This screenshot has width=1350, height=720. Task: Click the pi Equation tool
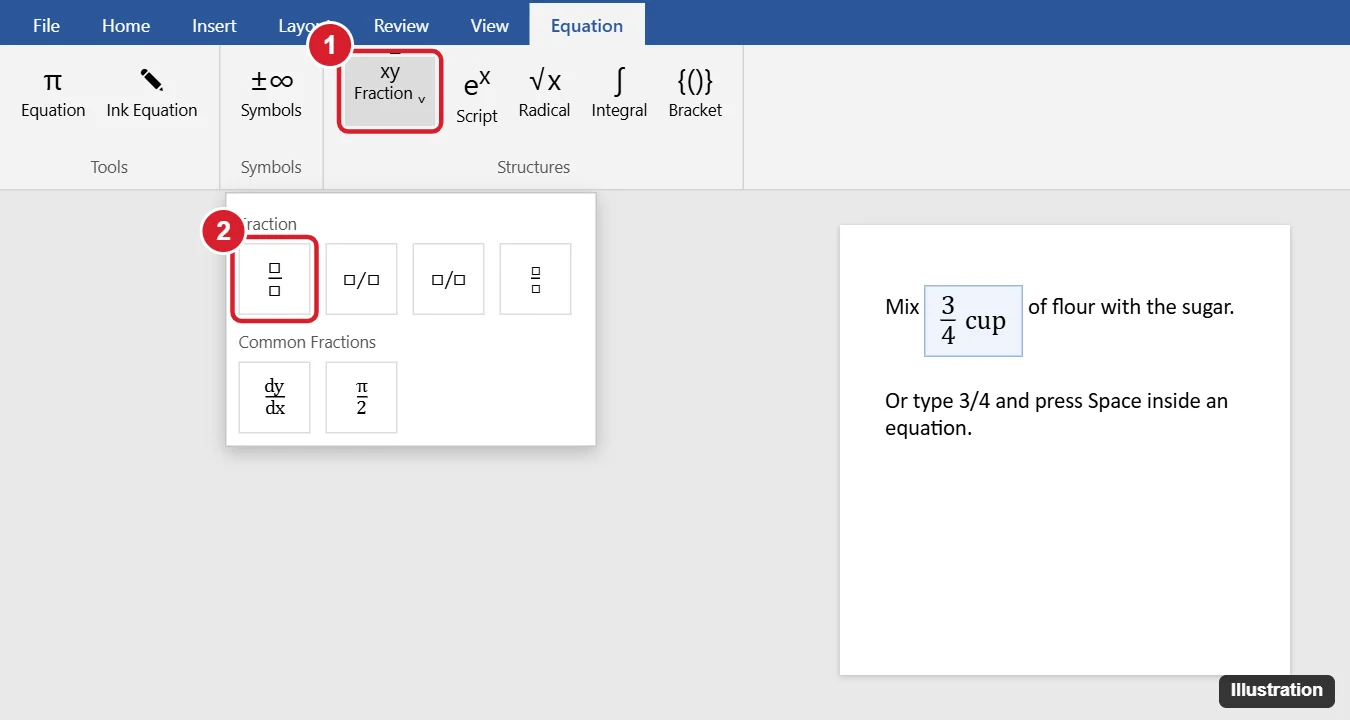click(x=53, y=94)
